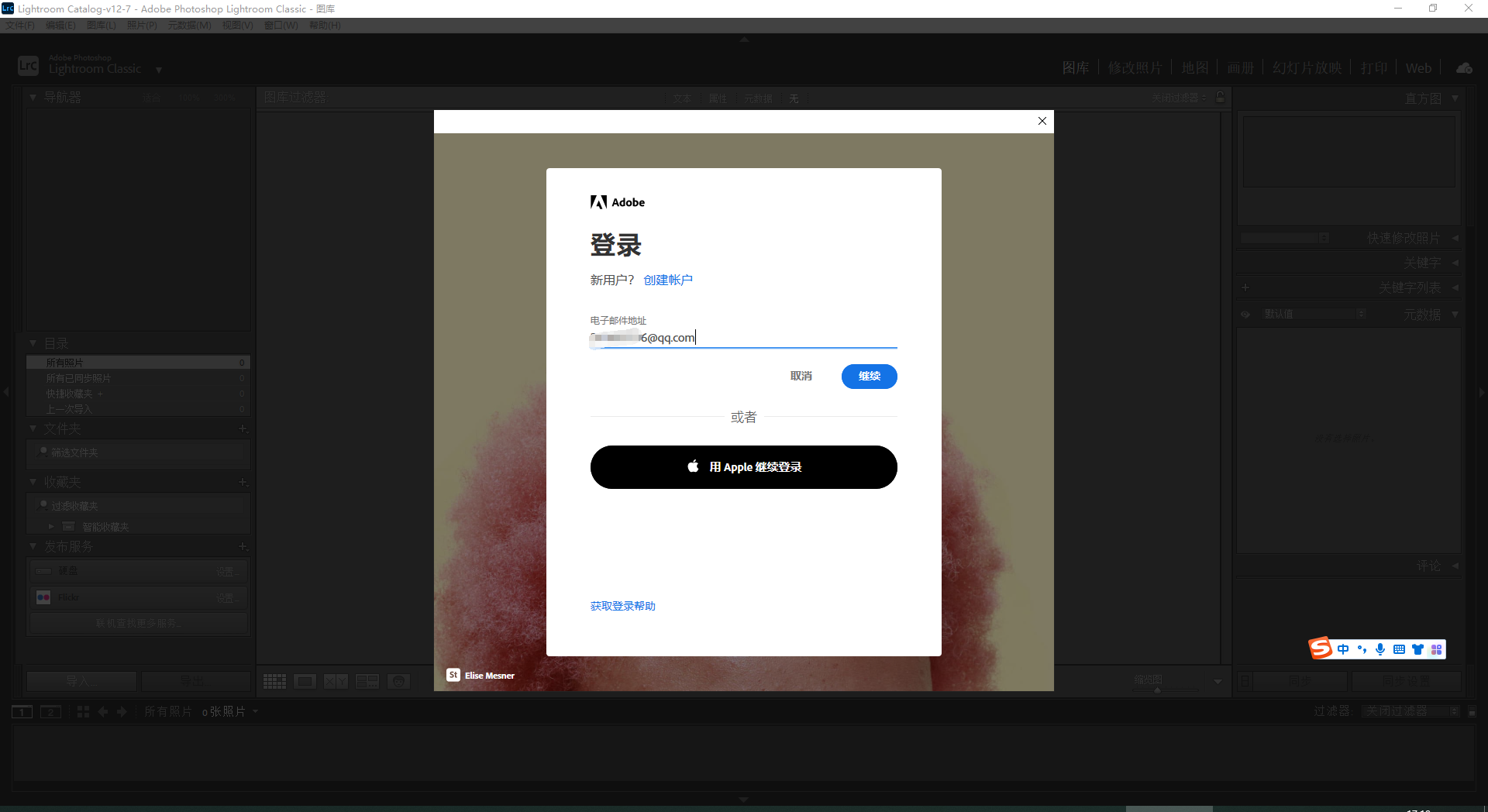Click the email address input field

pos(742,338)
